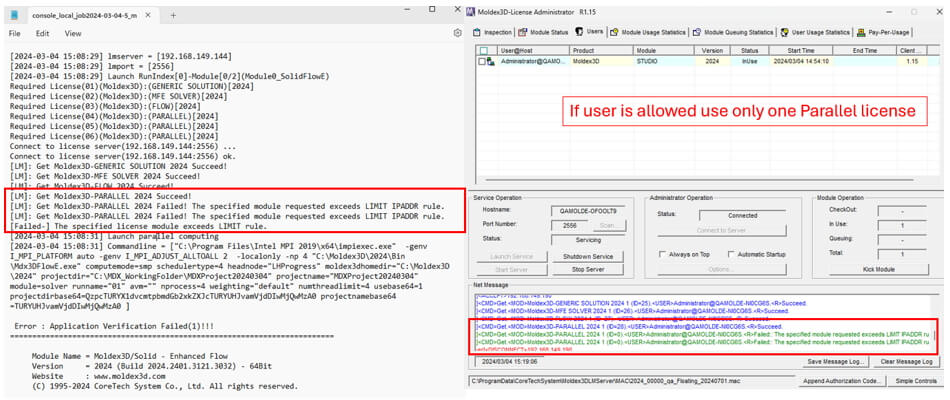Sort users by End Time column header
The image size is (950, 400).
(x=865, y=51)
